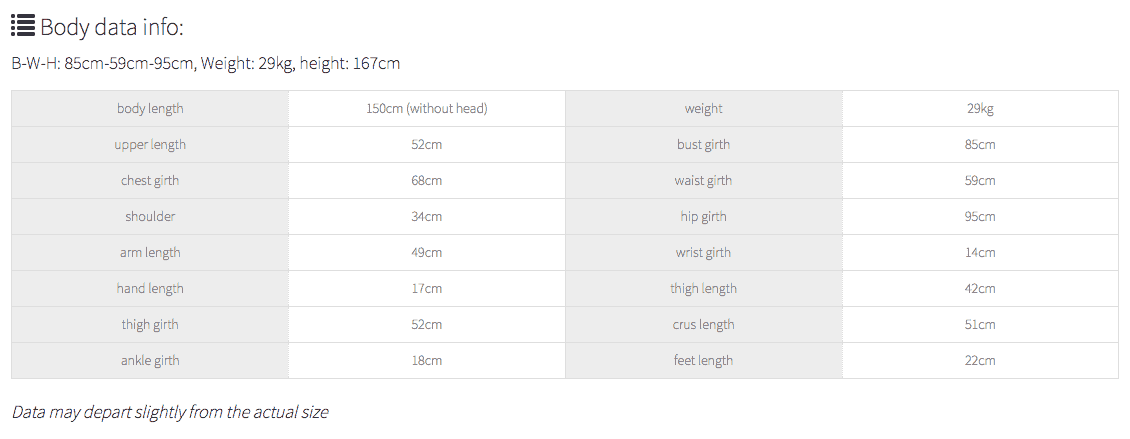The height and width of the screenshot is (439, 1130).
Task: Click the 29kg value in the table
Action: 980,108
